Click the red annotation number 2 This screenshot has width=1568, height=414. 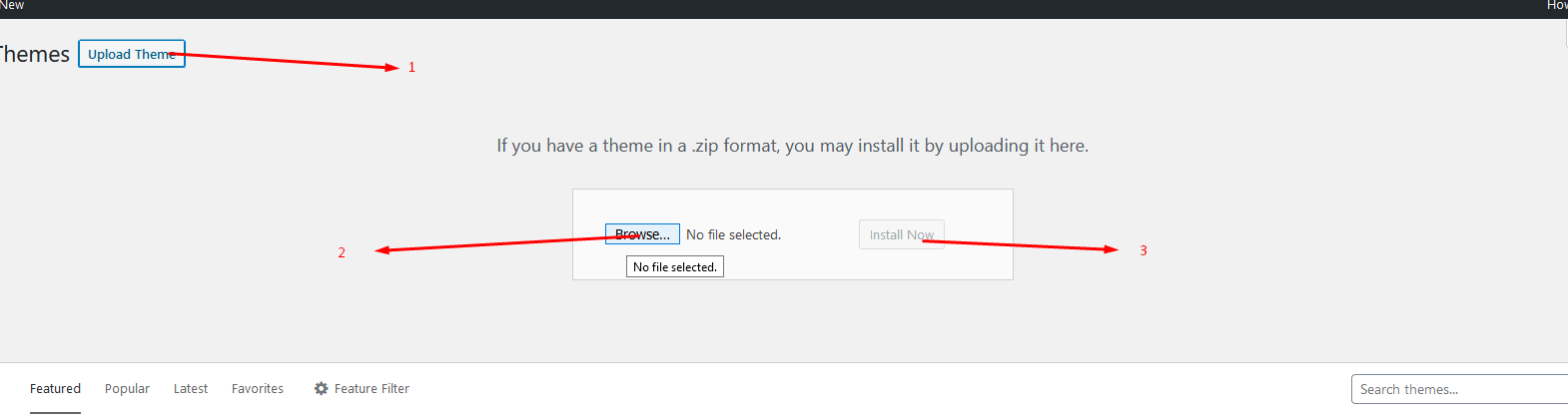coord(342,253)
